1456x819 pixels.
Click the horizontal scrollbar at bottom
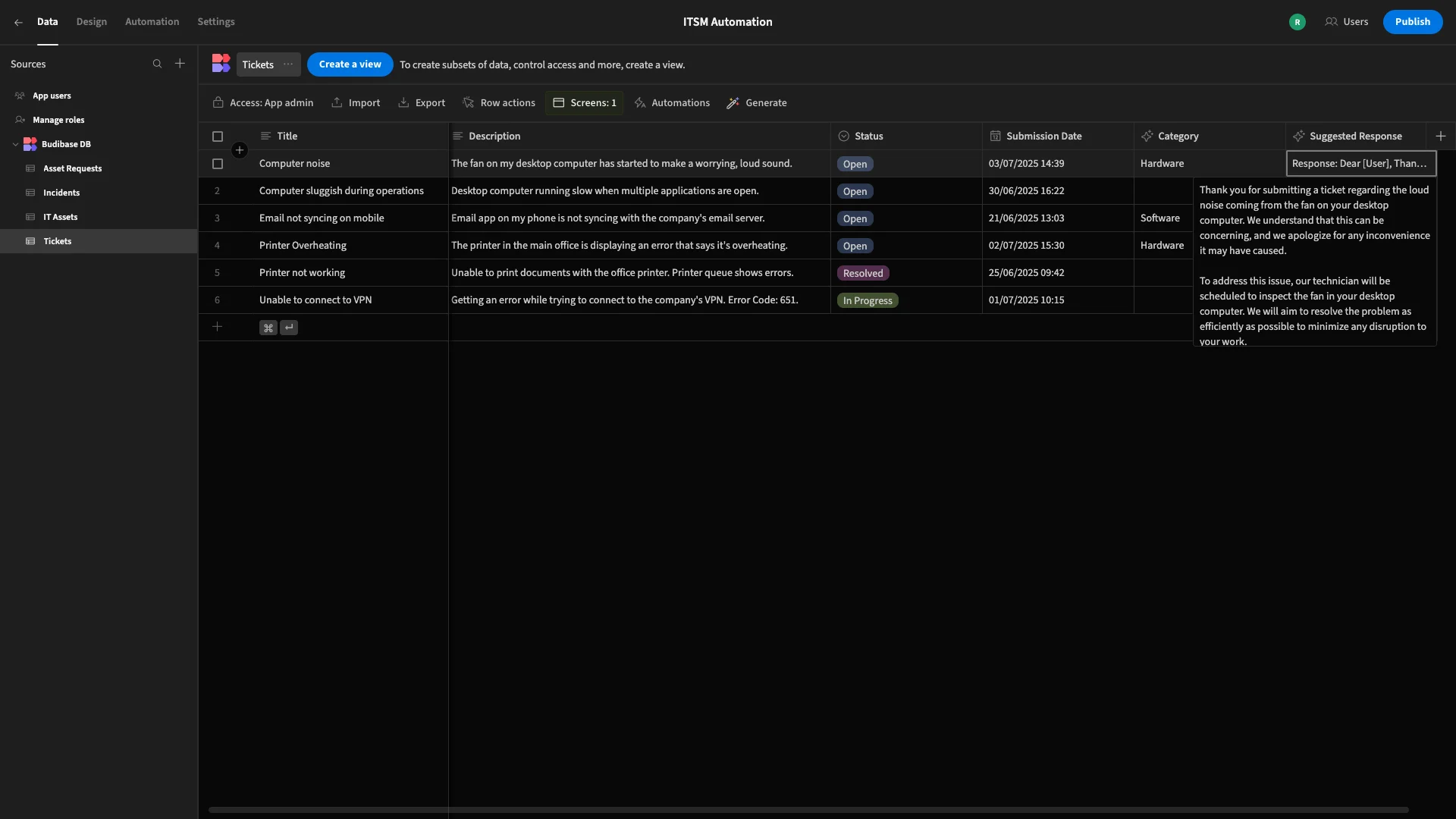[x=808, y=810]
